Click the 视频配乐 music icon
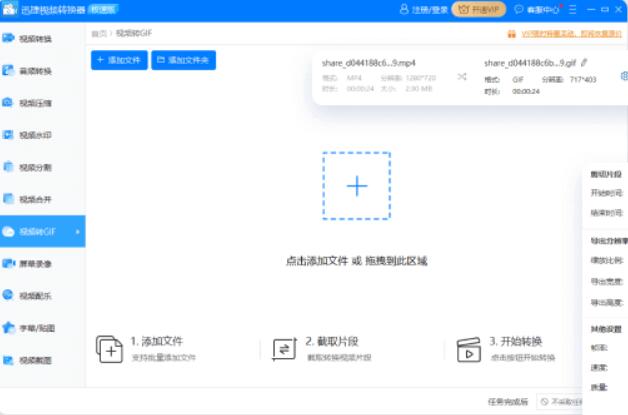This screenshot has width=628, height=415. click(8, 295)
